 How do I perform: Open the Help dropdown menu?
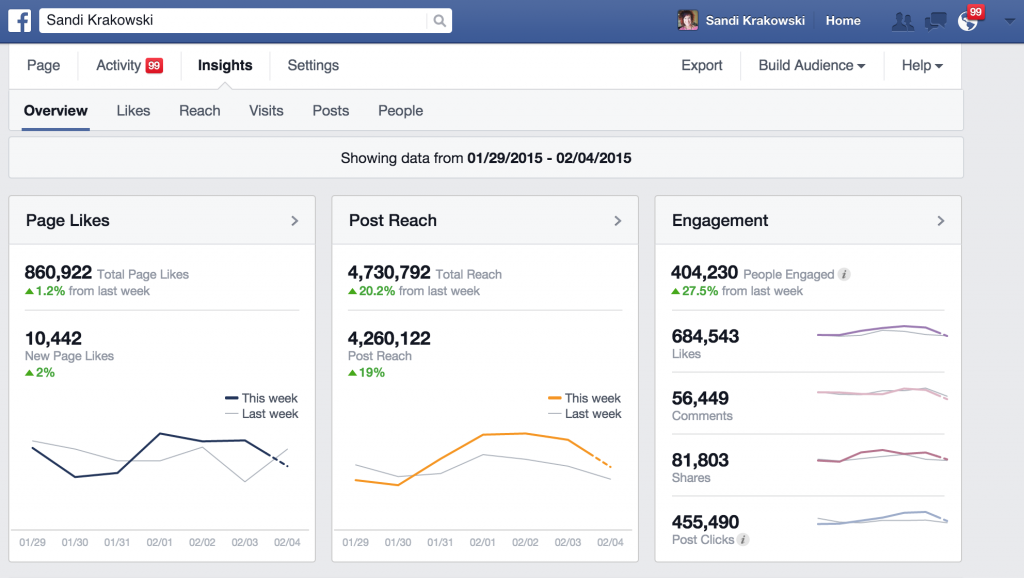click(x=922, y=66)
